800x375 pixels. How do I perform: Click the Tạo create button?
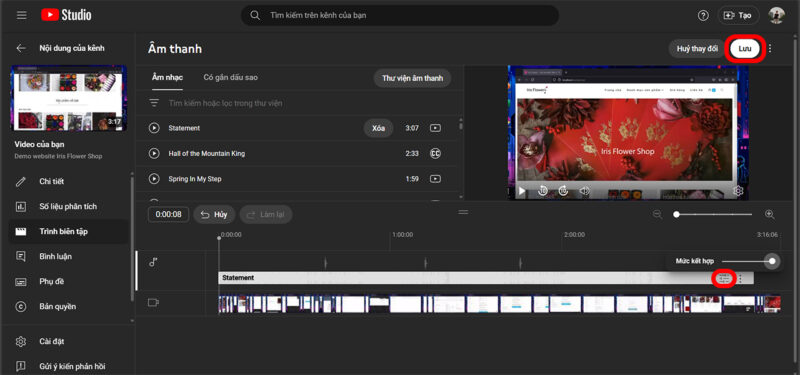click(x=738, y=15)
